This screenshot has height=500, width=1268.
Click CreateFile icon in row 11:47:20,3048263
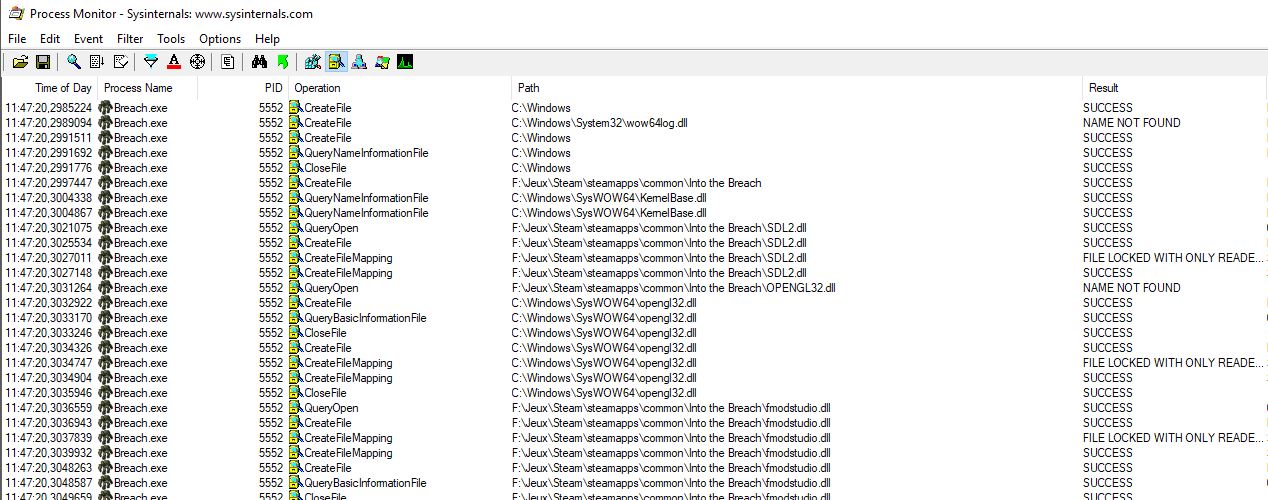[296, 468]
